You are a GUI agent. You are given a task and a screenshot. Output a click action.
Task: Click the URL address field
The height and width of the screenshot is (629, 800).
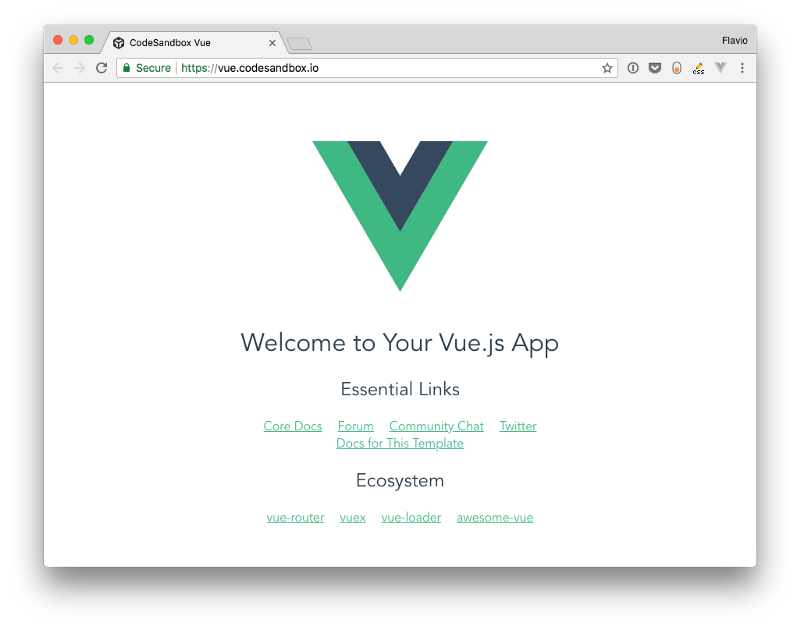(367, 68)
